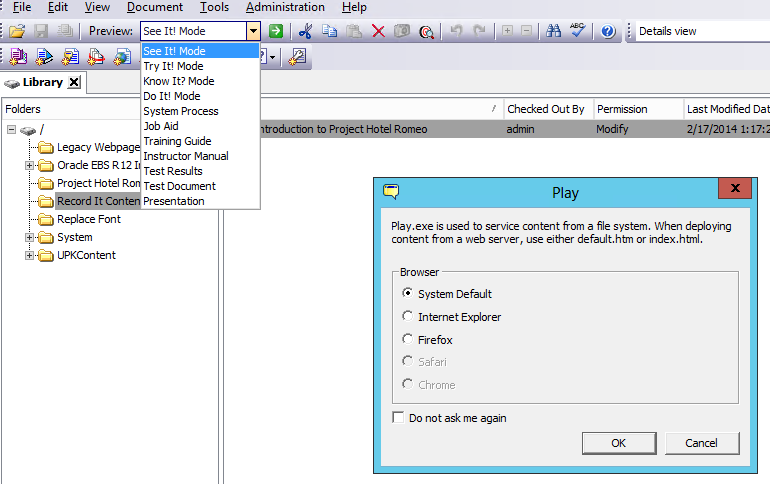The width and height of the screenshot is (770, 484).
Task: Enable 'Do not ask me again' checkbox
Action: (399, 418)
